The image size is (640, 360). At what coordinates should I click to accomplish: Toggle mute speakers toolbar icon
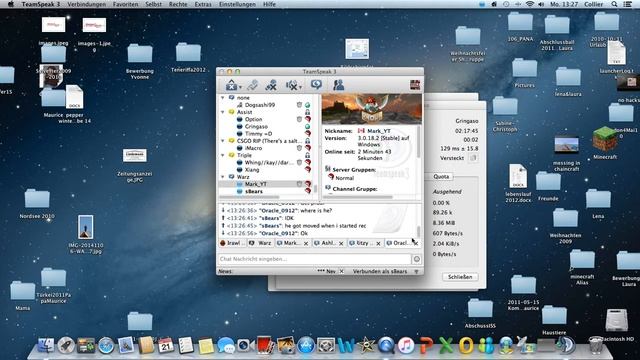(x=292, y=85)
